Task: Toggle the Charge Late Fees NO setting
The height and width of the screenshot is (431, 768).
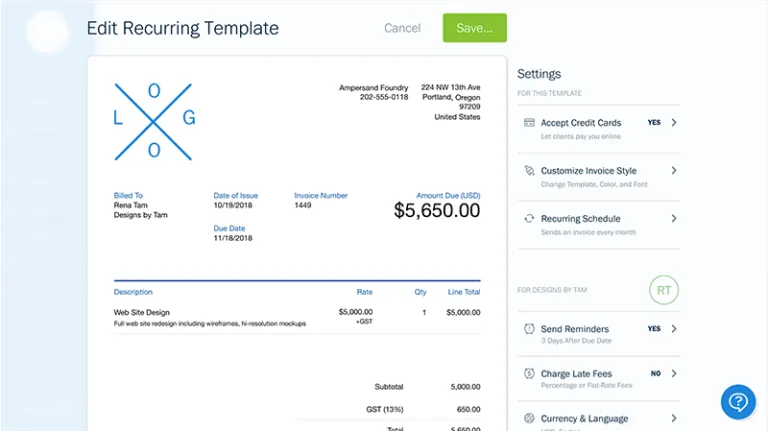Action: coord(655,374)
